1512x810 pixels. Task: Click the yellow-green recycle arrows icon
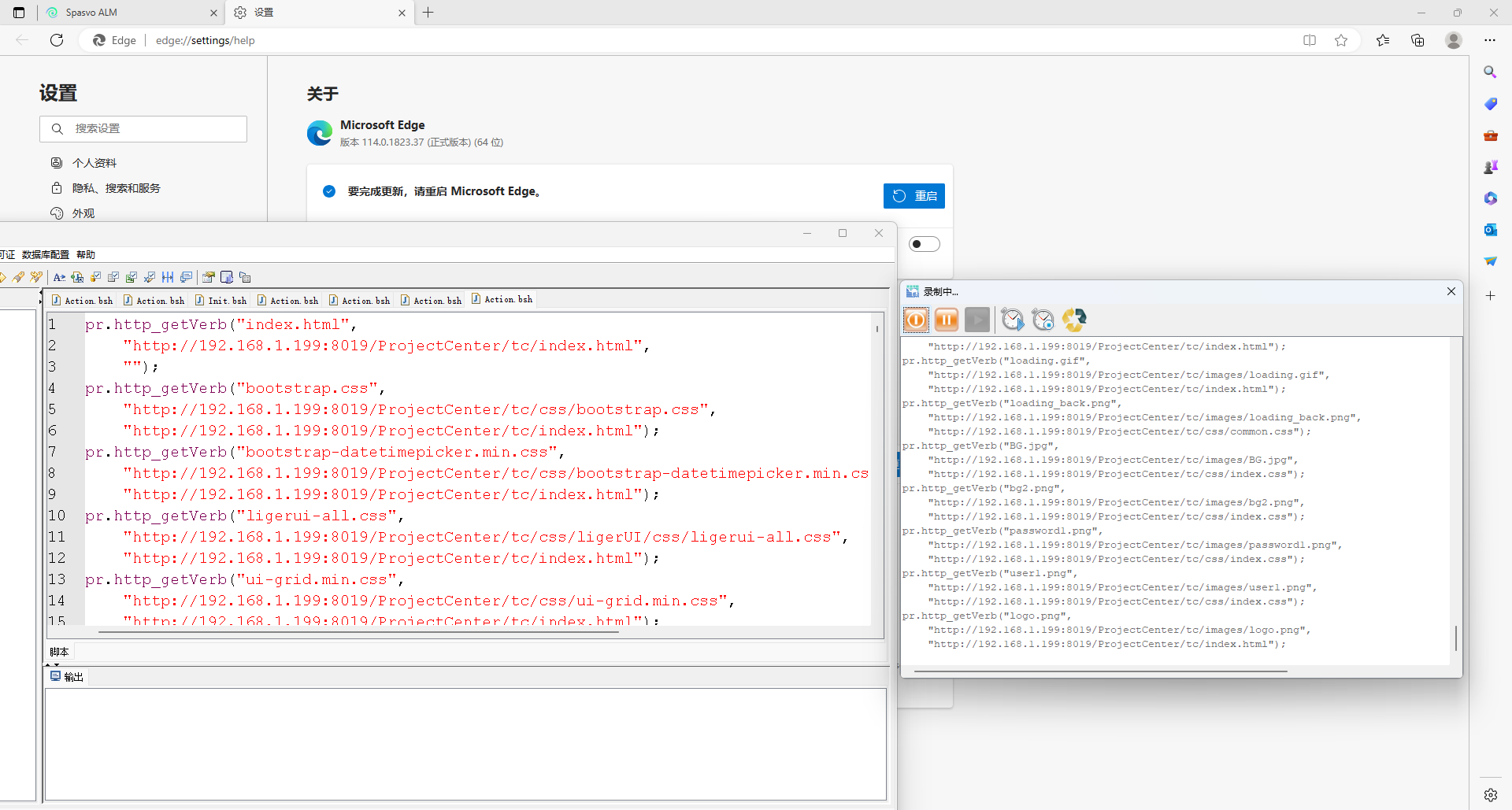1074,320
